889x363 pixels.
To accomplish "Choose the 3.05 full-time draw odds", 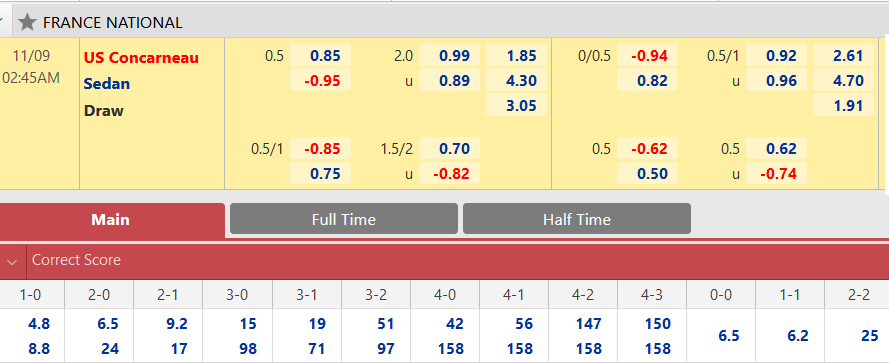I will point(517,105).
